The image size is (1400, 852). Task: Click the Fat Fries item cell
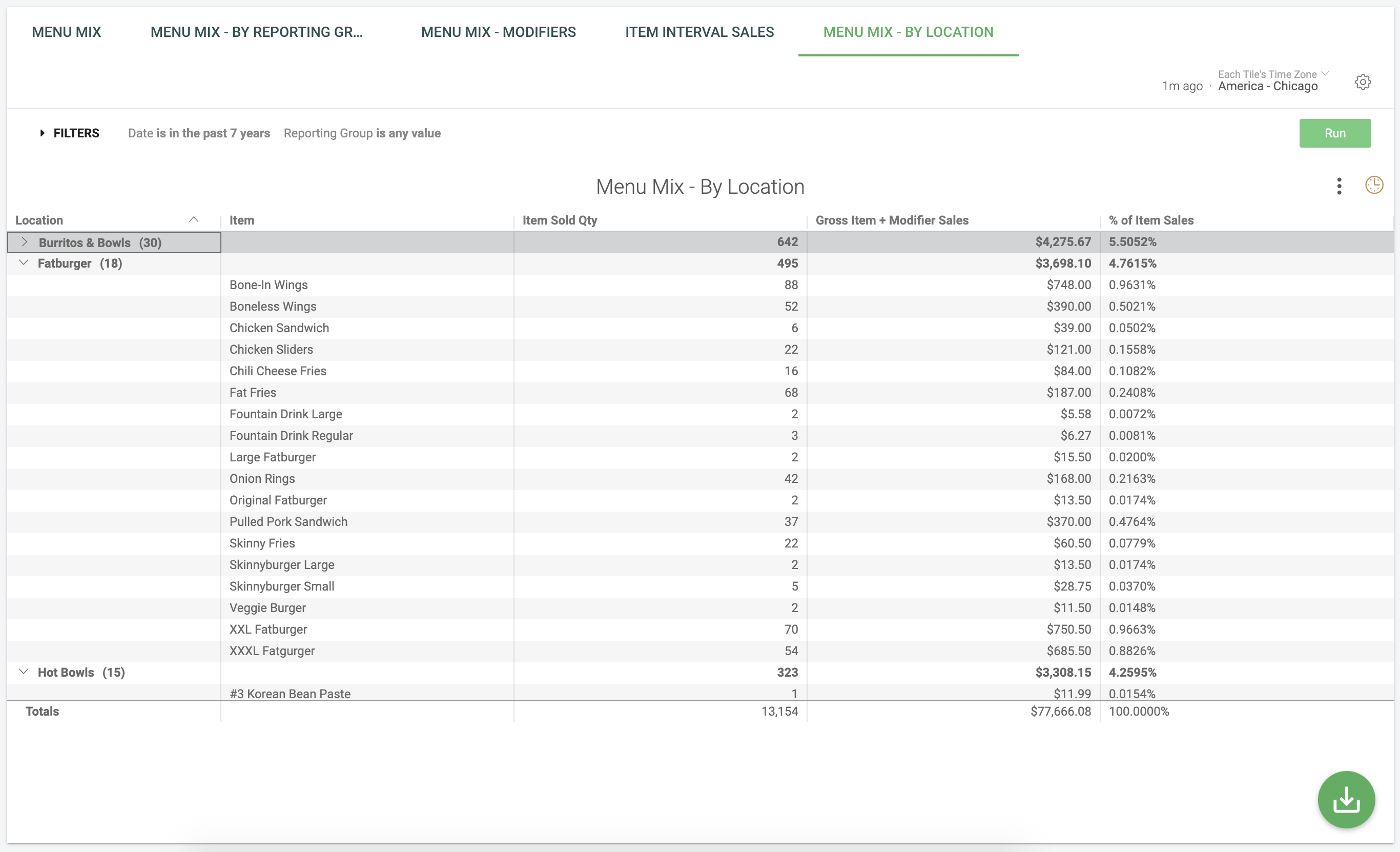point(253,393)
